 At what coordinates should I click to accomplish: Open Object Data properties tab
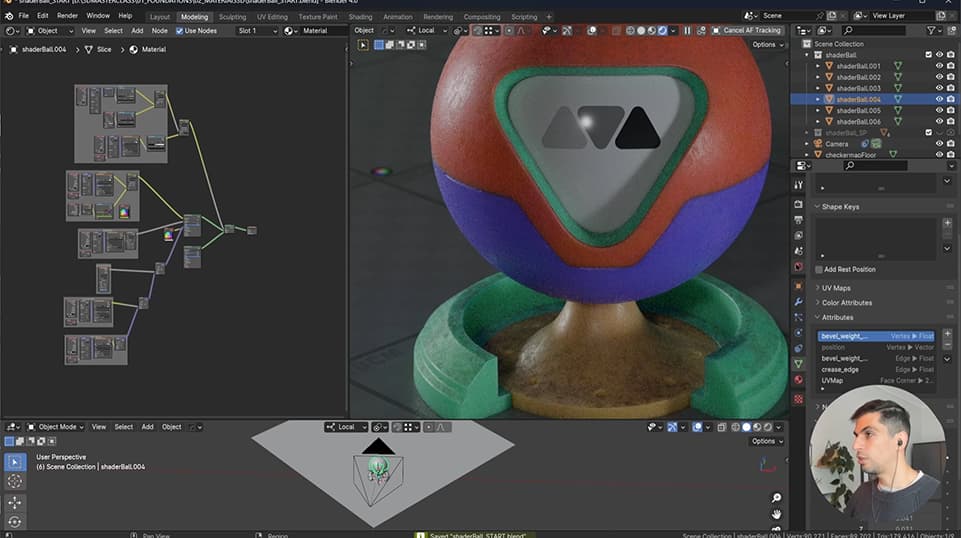click(798, 364)
